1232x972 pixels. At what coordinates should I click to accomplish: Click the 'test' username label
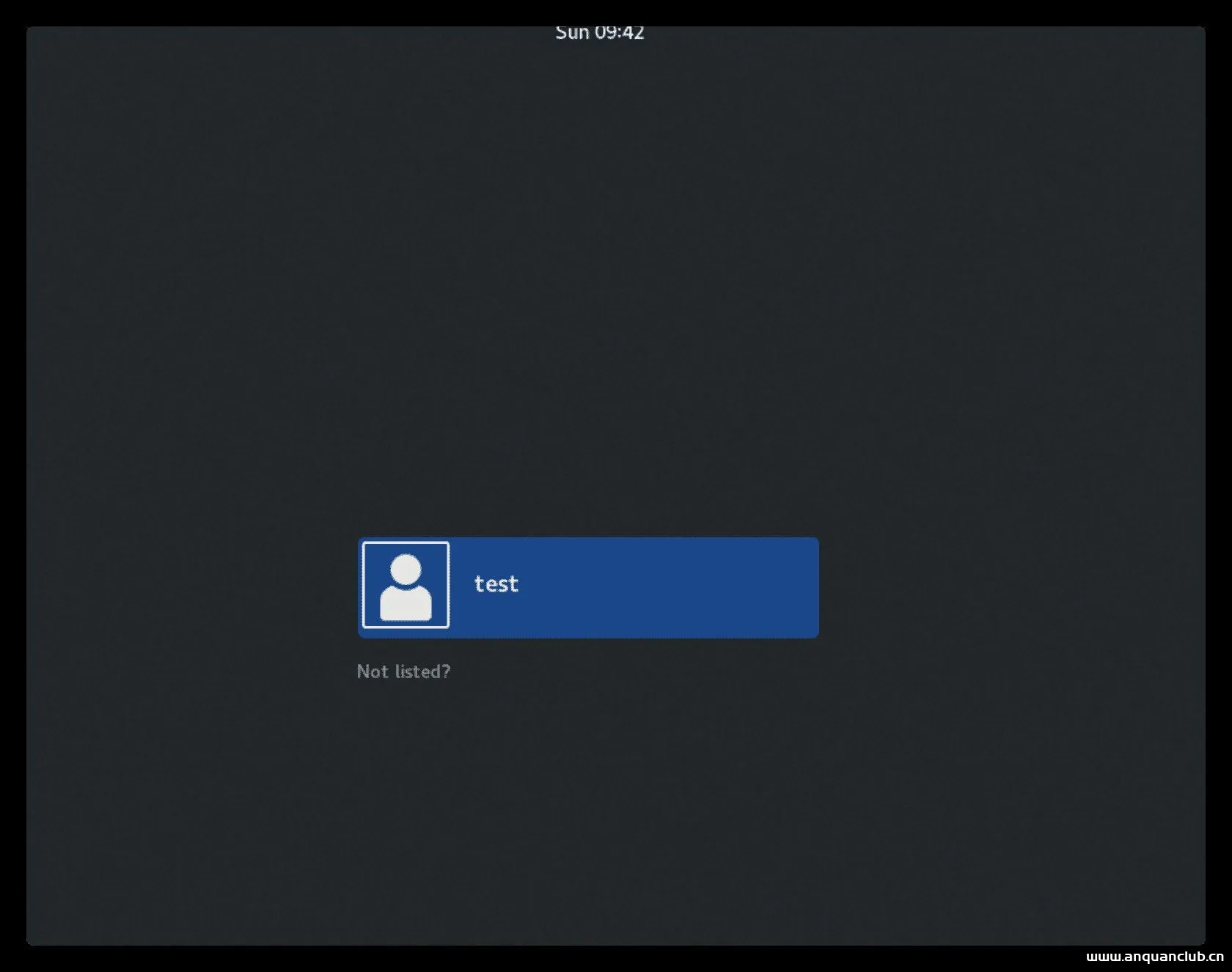(496, 584)
